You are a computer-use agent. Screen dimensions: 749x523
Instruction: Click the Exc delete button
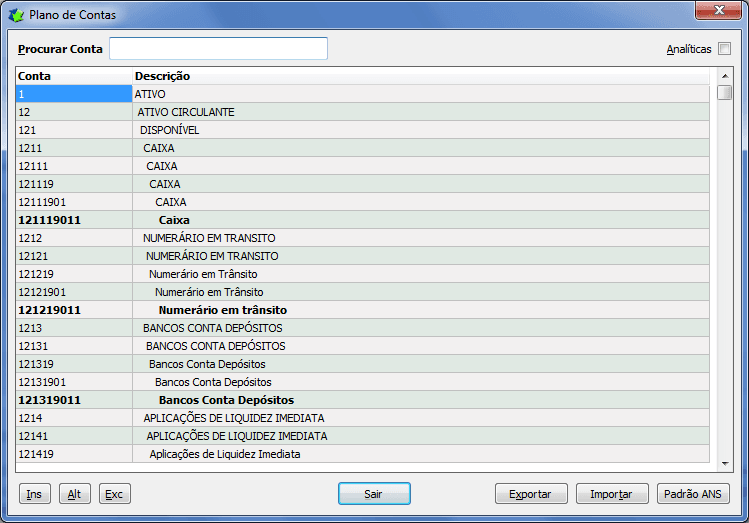tap(115, 494)
